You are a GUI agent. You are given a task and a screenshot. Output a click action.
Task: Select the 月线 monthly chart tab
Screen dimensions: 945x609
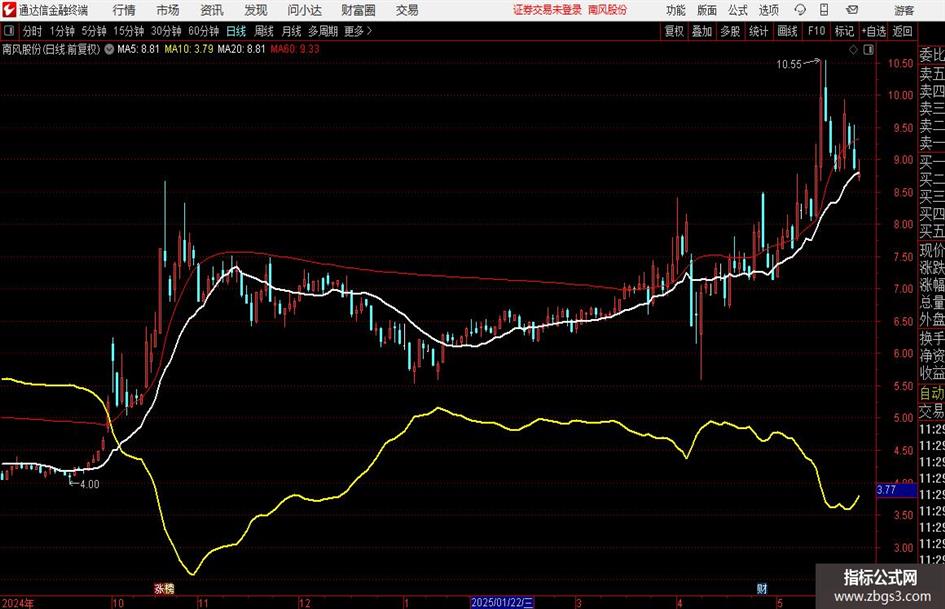tap(292, 31)
